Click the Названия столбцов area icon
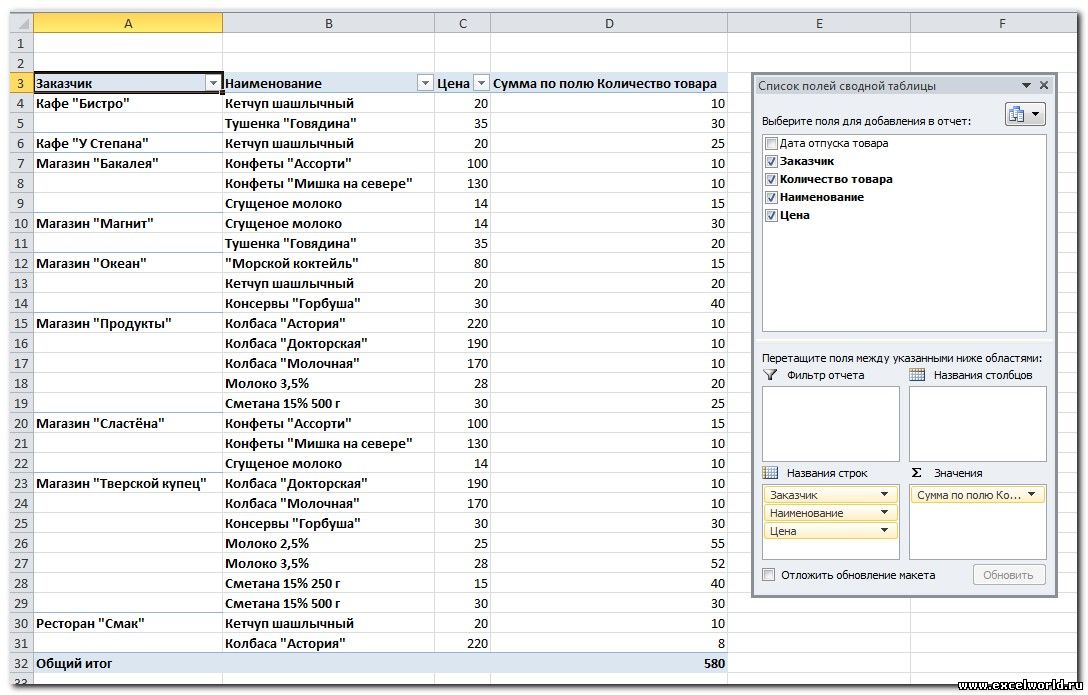Viewport: 1088px width, 695px height. pyautogui.click(x=917, y=375)
